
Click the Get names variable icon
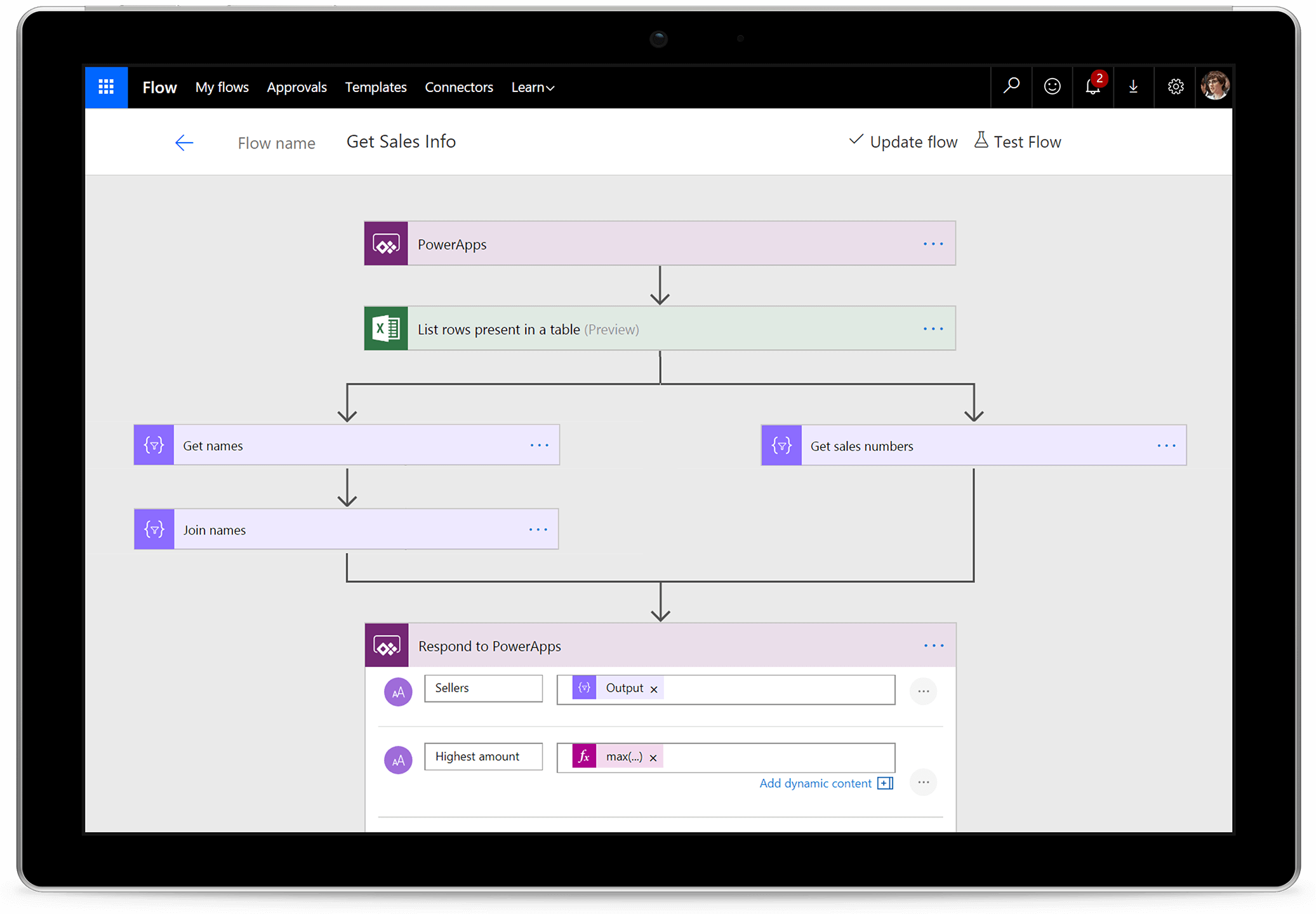coord(156,443)
